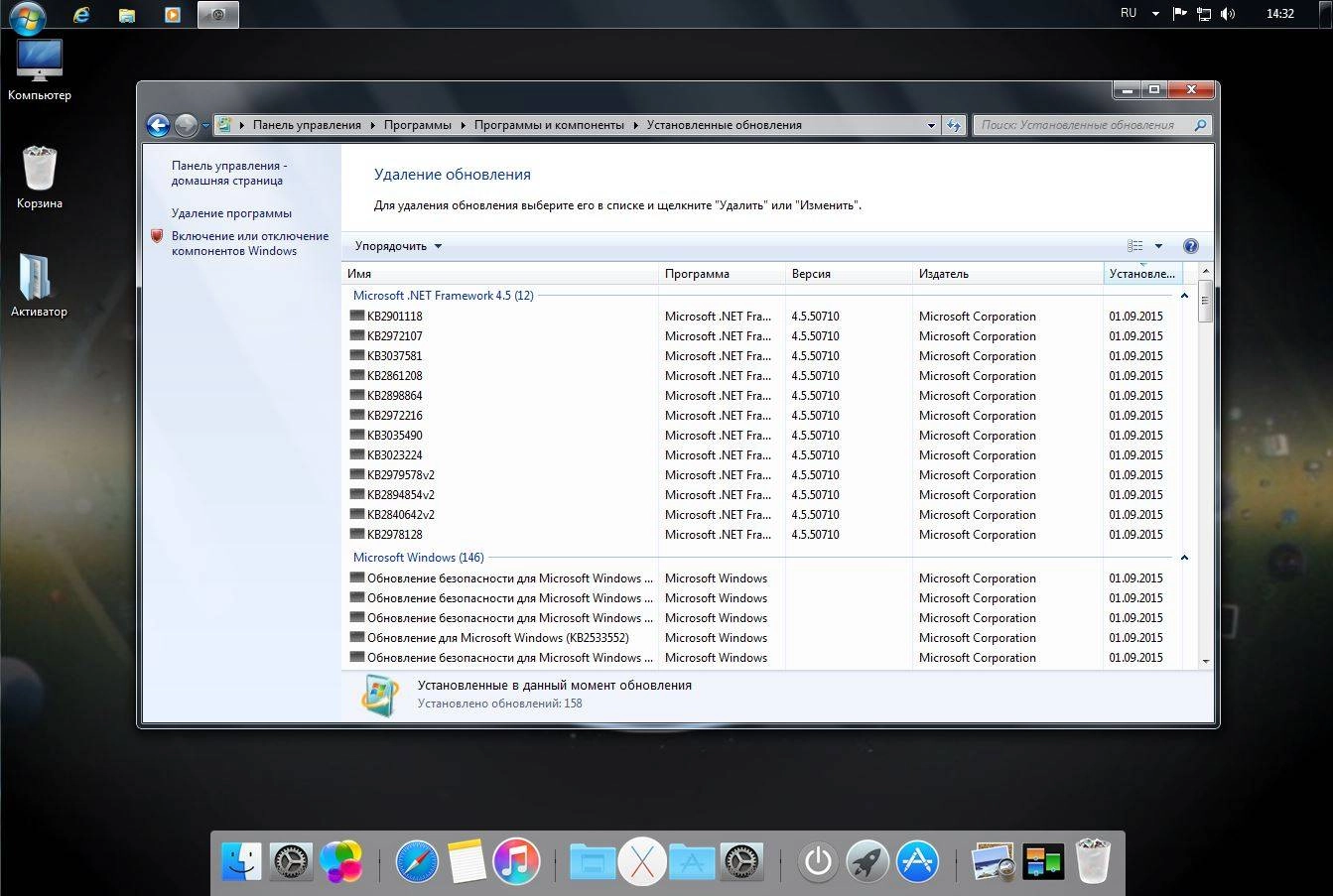Sort by the Версия column header
The image size is (1333, 896).
(849, 274)
